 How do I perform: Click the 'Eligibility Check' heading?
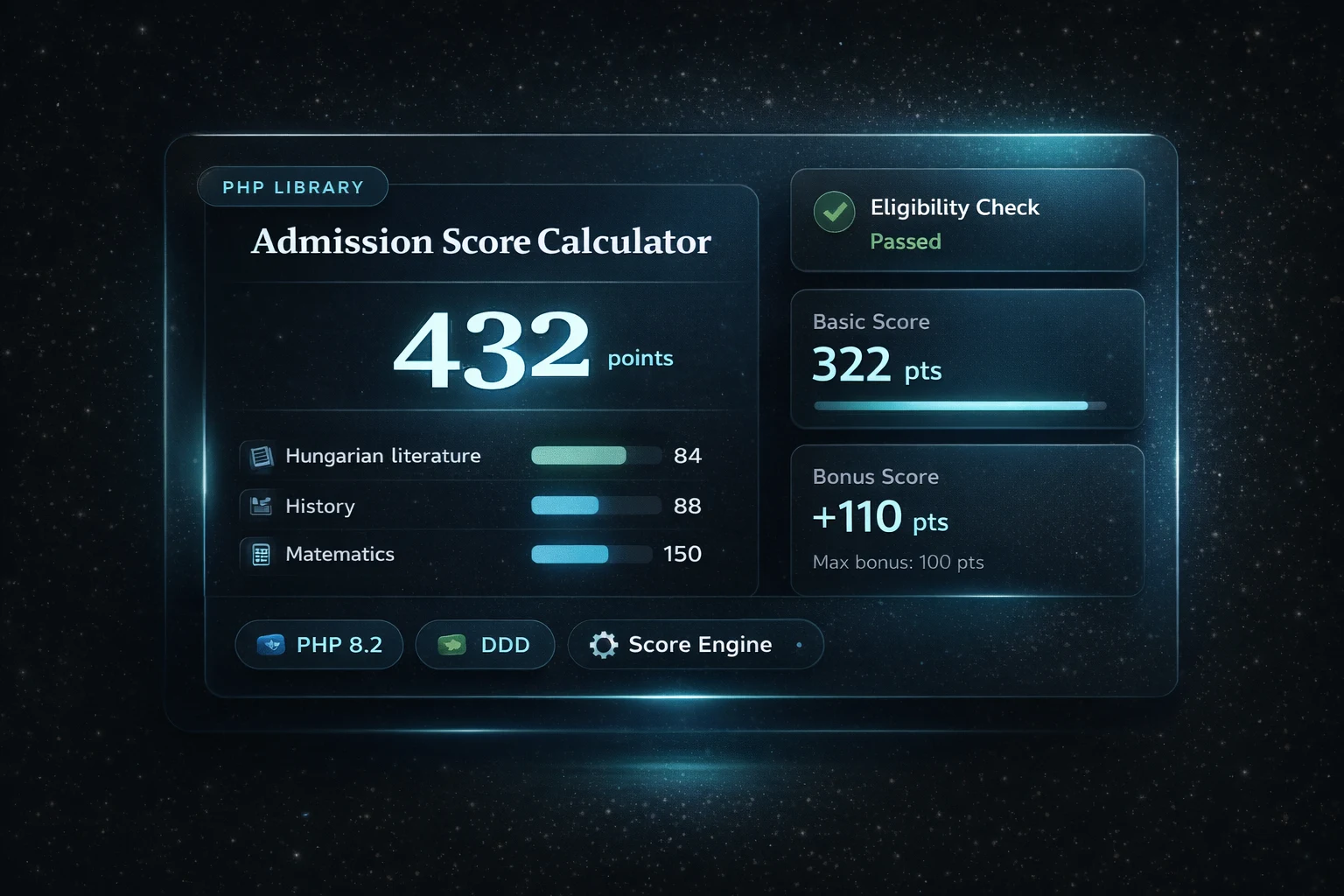coord(955,207)
